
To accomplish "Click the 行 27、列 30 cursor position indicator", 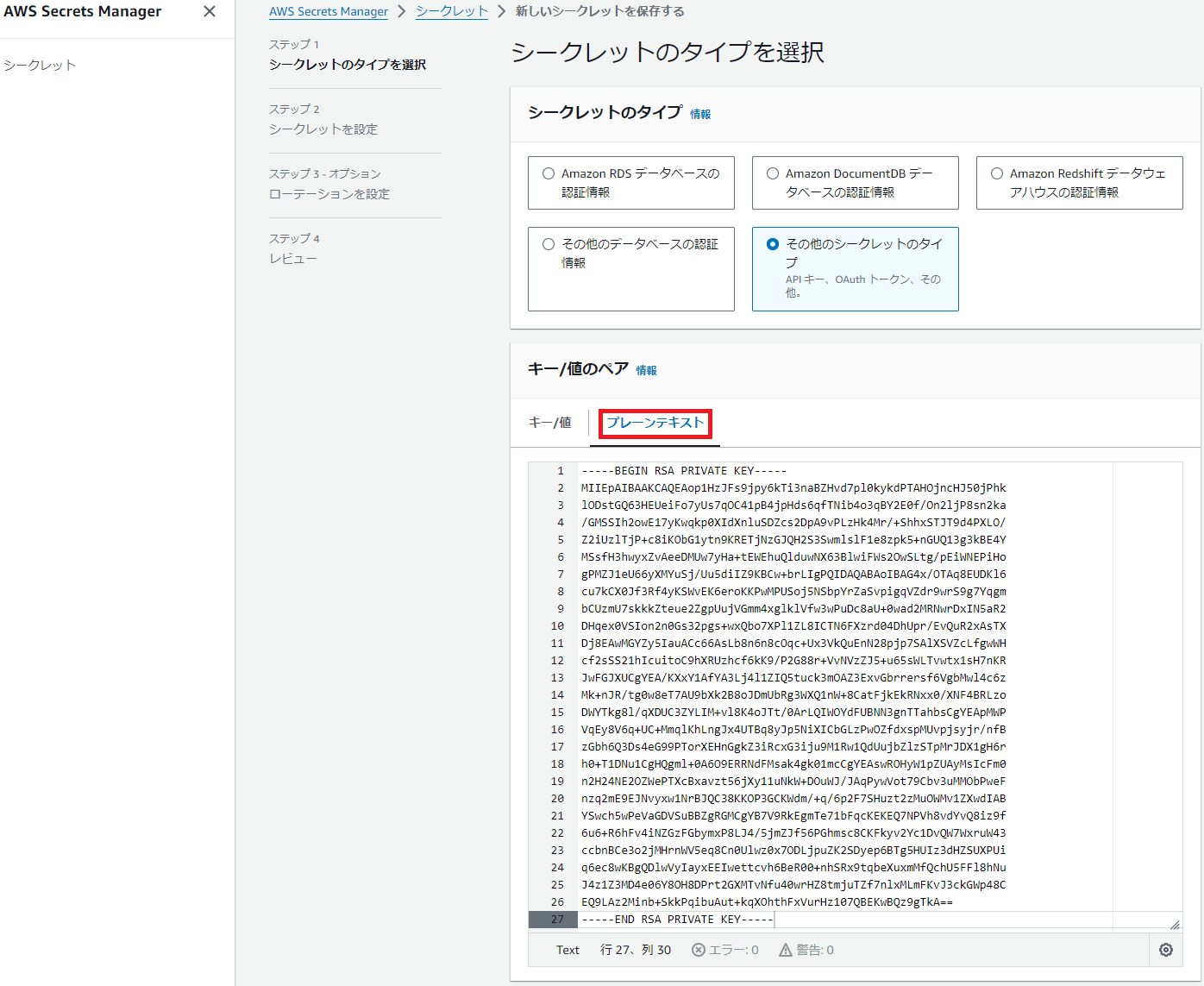I will [636, 950].
